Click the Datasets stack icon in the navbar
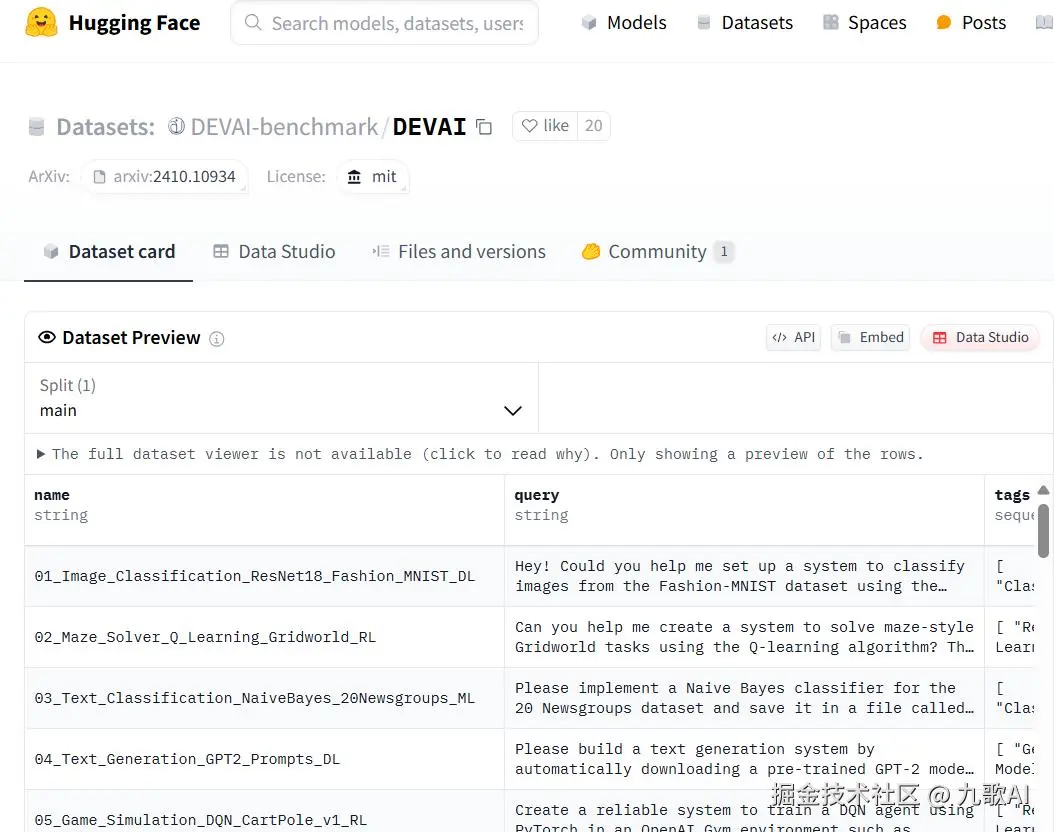1054x832 pixels. point(704,23)
